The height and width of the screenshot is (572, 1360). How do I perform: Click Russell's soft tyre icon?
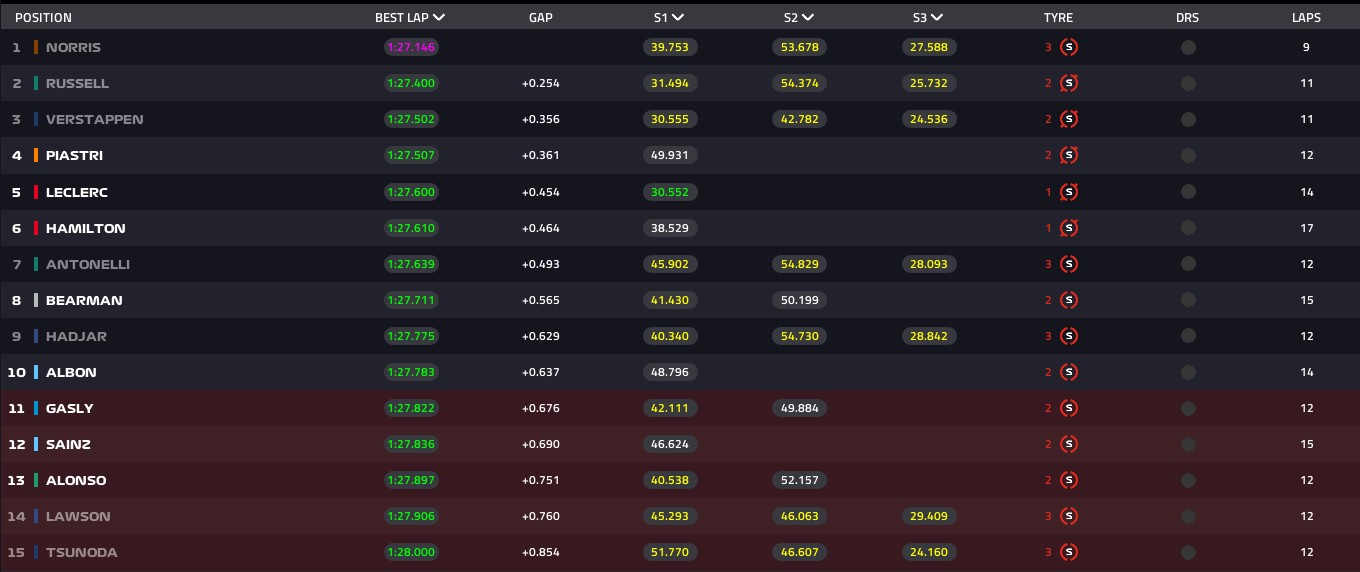click(x=1068, y=83)
